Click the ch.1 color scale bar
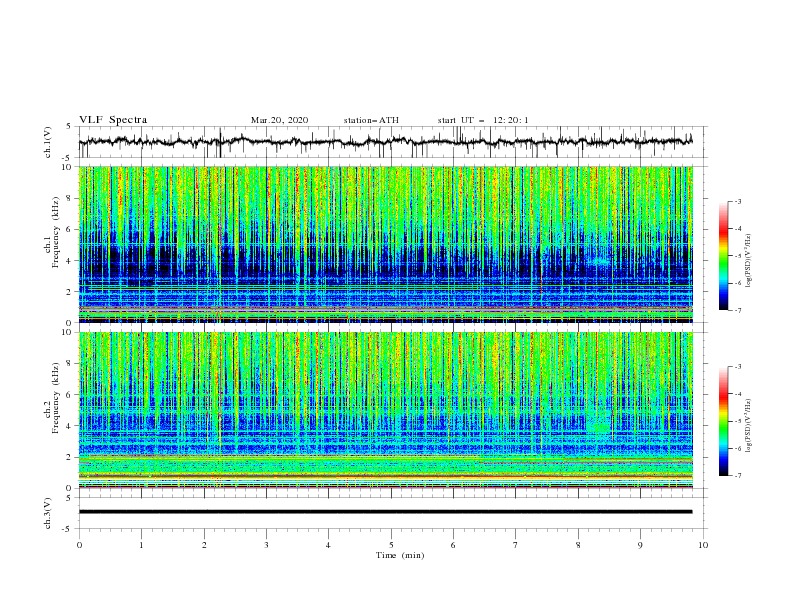 (724, 255)
